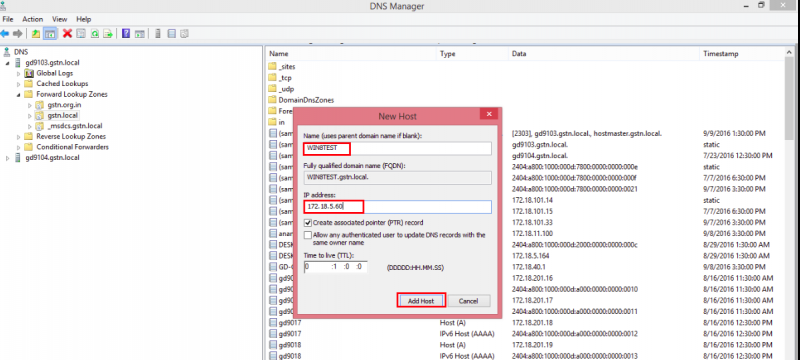This screenshot has height=360, width=800.
Task: Expand the gstn.org.in zone
Action: tap(30, 105)
